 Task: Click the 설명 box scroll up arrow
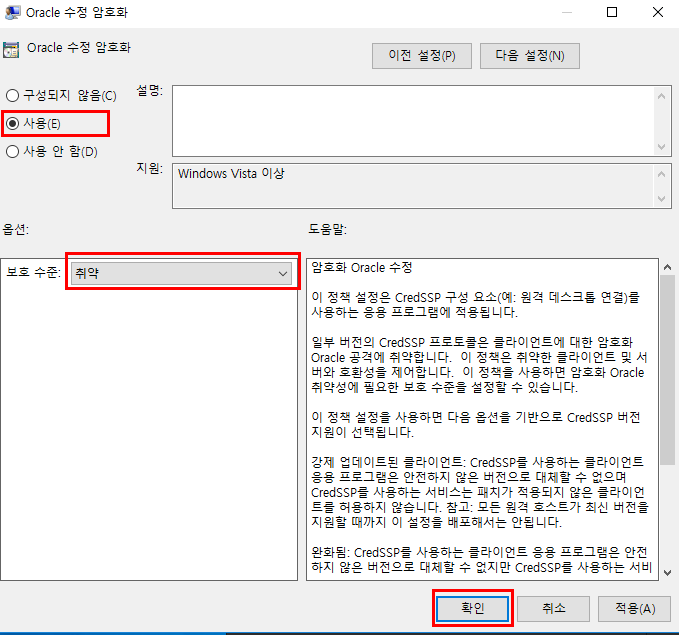(661, 96)
